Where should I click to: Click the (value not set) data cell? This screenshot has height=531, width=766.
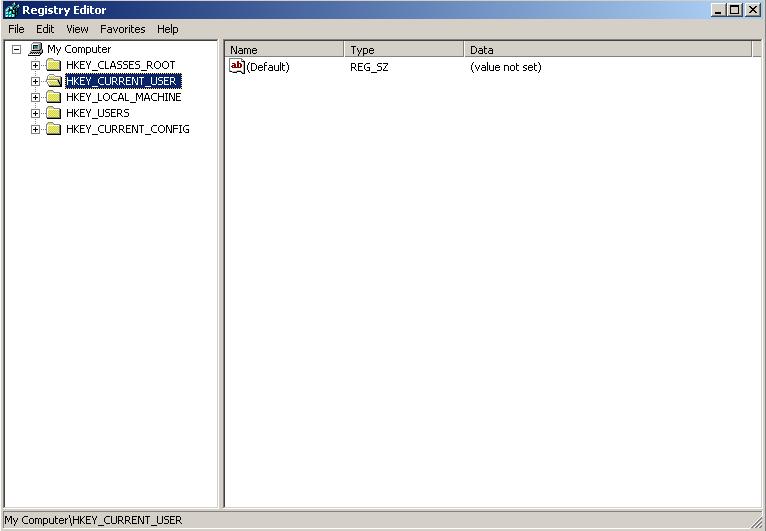pos(506,67)
